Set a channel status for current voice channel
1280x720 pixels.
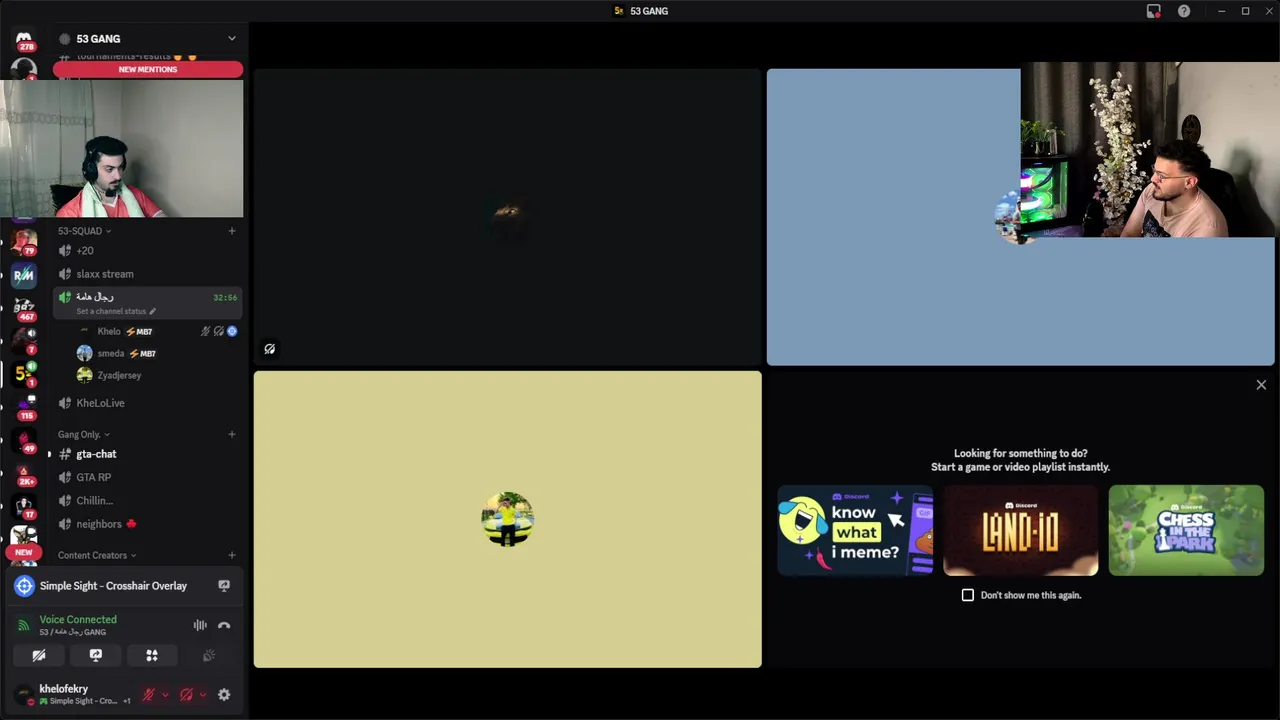click(116, 311)
